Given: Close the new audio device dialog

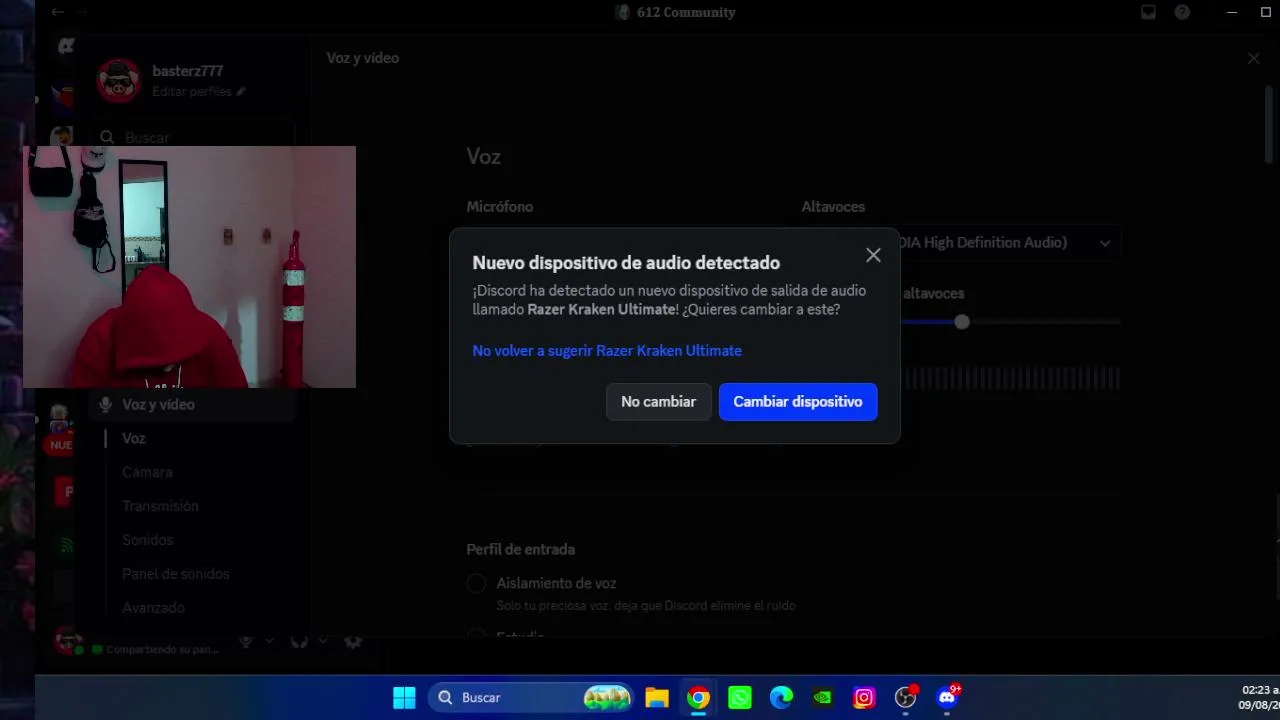Looking at the screenshot, I should coord(873,255).
